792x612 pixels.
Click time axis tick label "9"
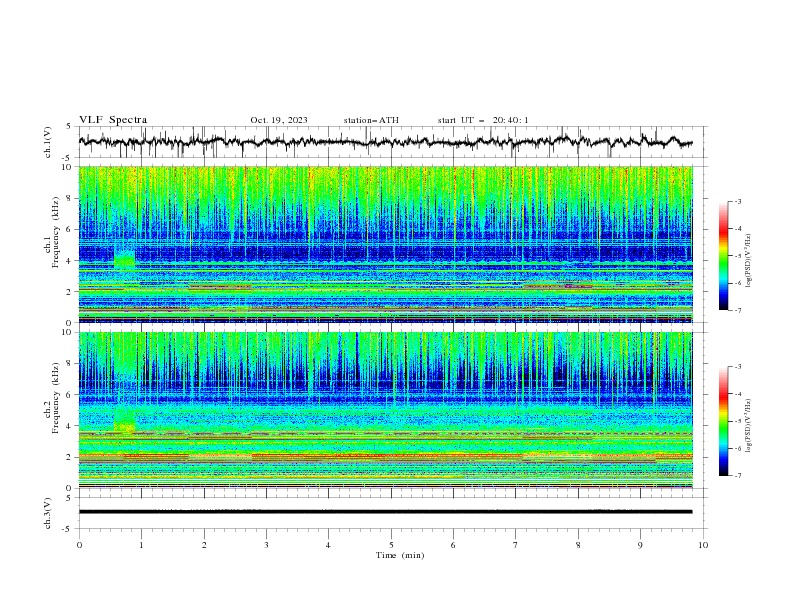tap(640, 545)
